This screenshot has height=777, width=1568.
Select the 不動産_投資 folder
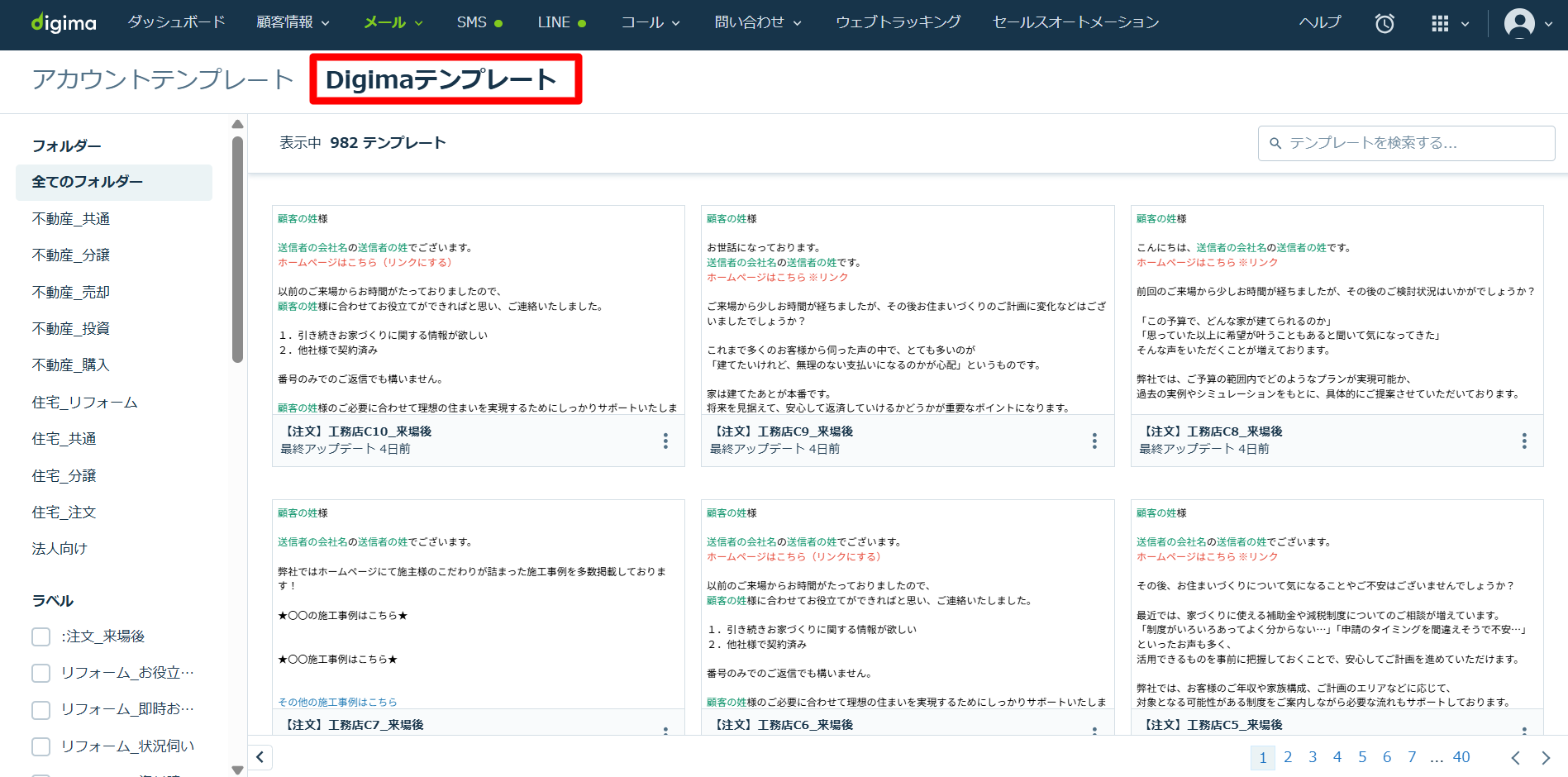(x=71, y=328)
